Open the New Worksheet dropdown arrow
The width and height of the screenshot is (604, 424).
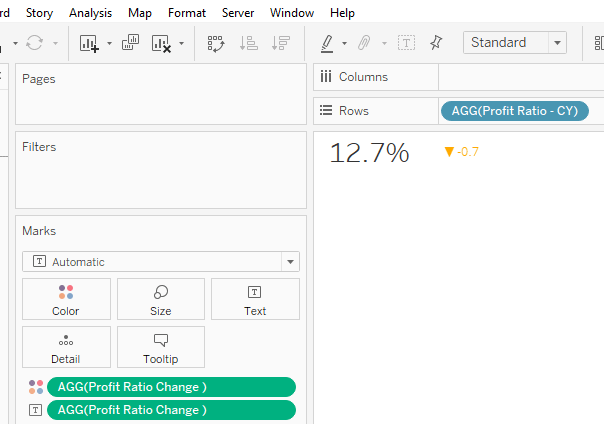(x=108, y=44)
